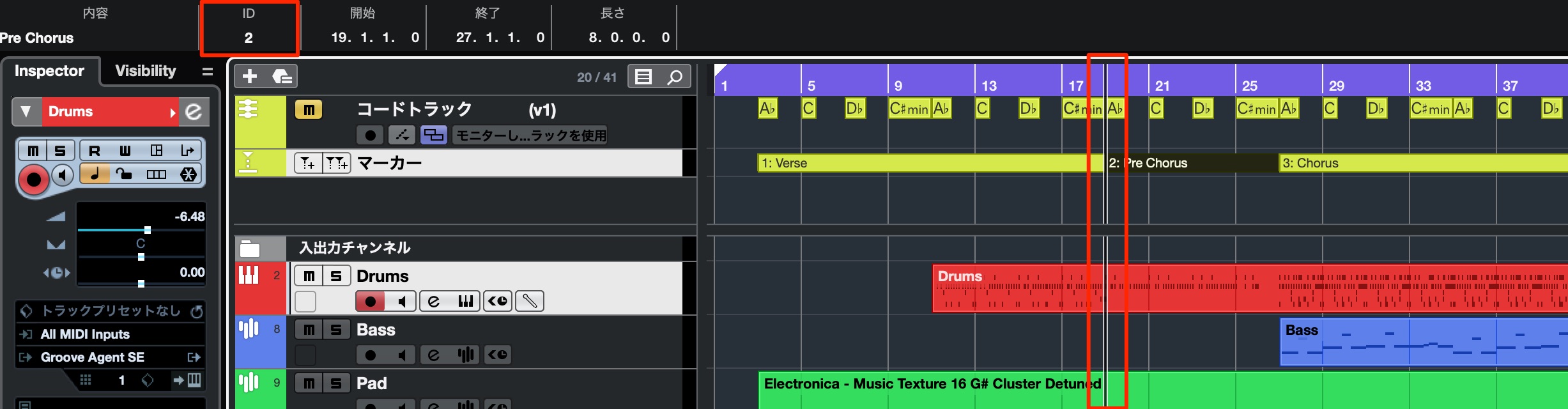Toggle Inspector musical timebase note button
The width and height of the screenshot is (1568, 409).
[x=95, y=174]
